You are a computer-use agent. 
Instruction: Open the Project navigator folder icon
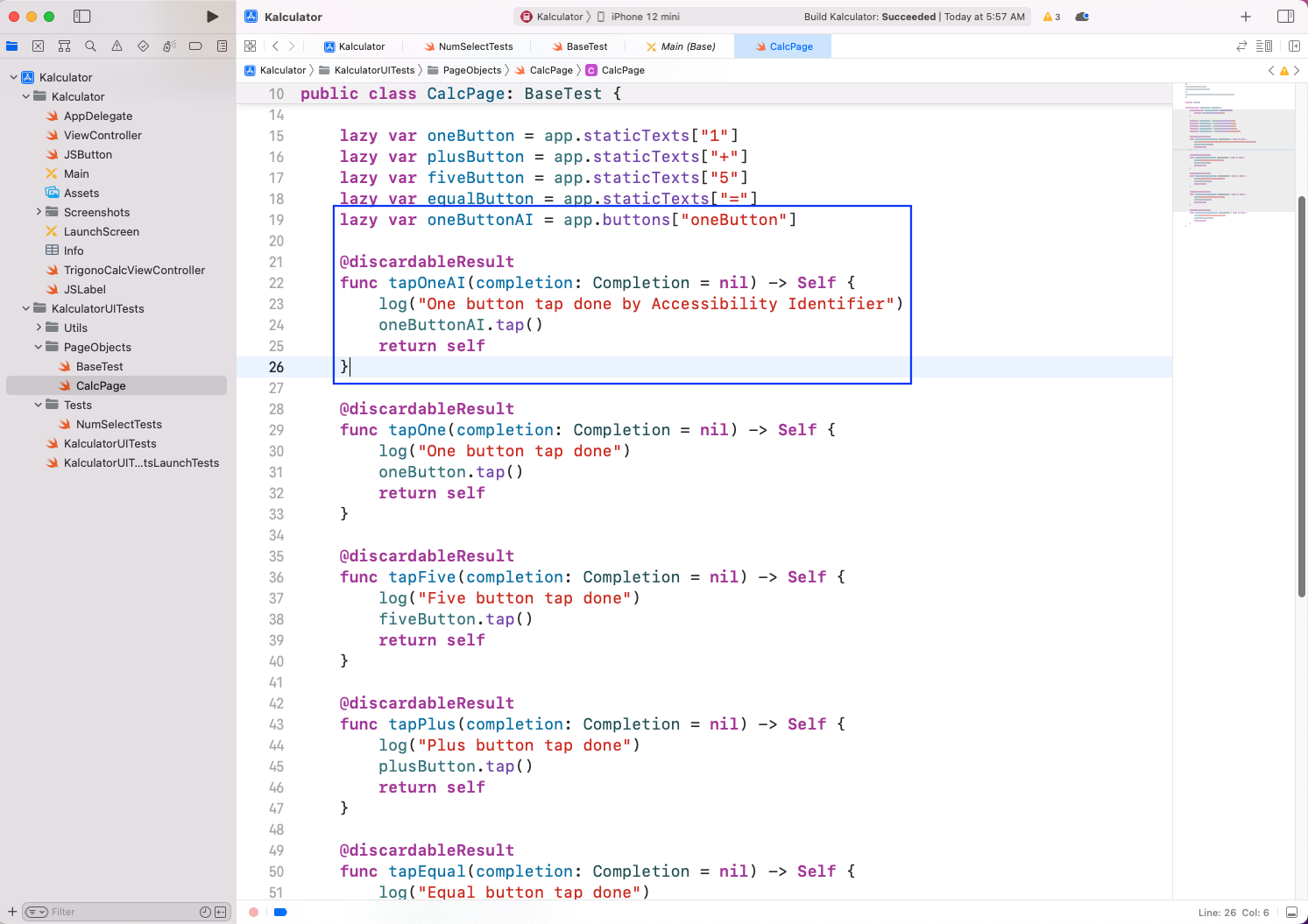click(11, 46)
